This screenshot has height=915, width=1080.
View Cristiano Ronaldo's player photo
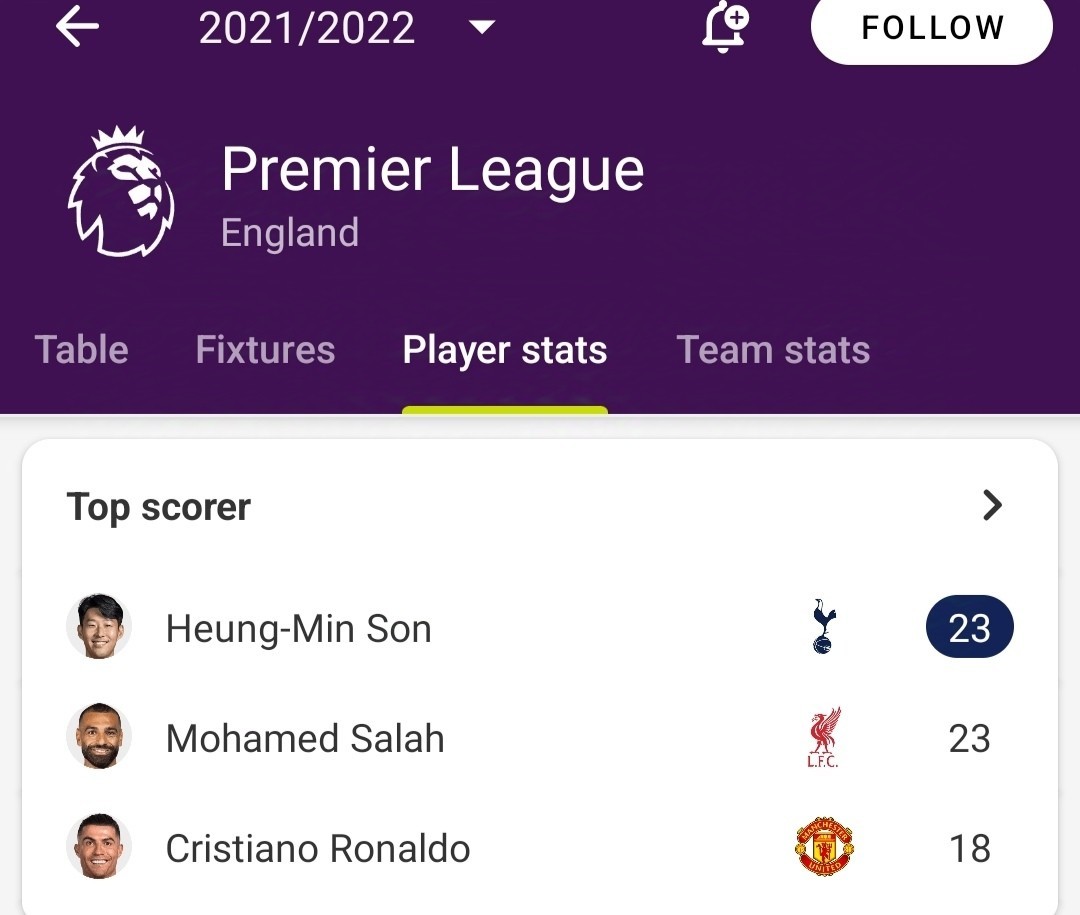click(x=99, y=846)
